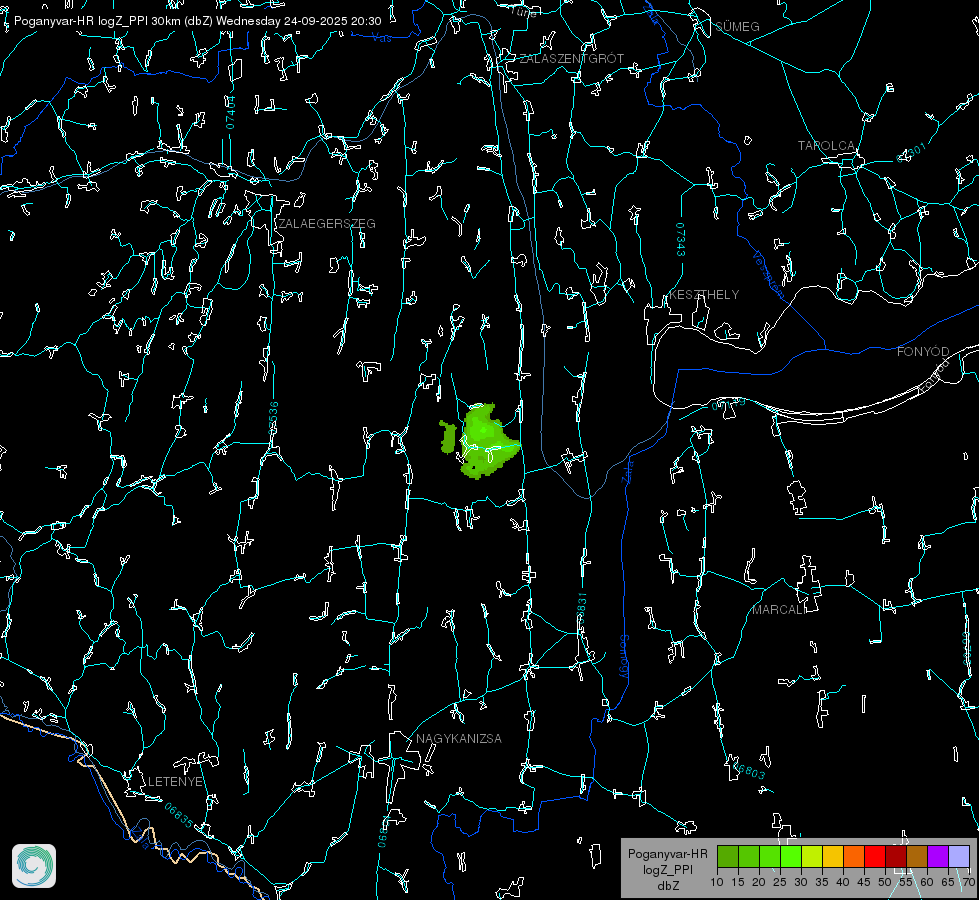Click the legend scale value 35

(822, 883)
